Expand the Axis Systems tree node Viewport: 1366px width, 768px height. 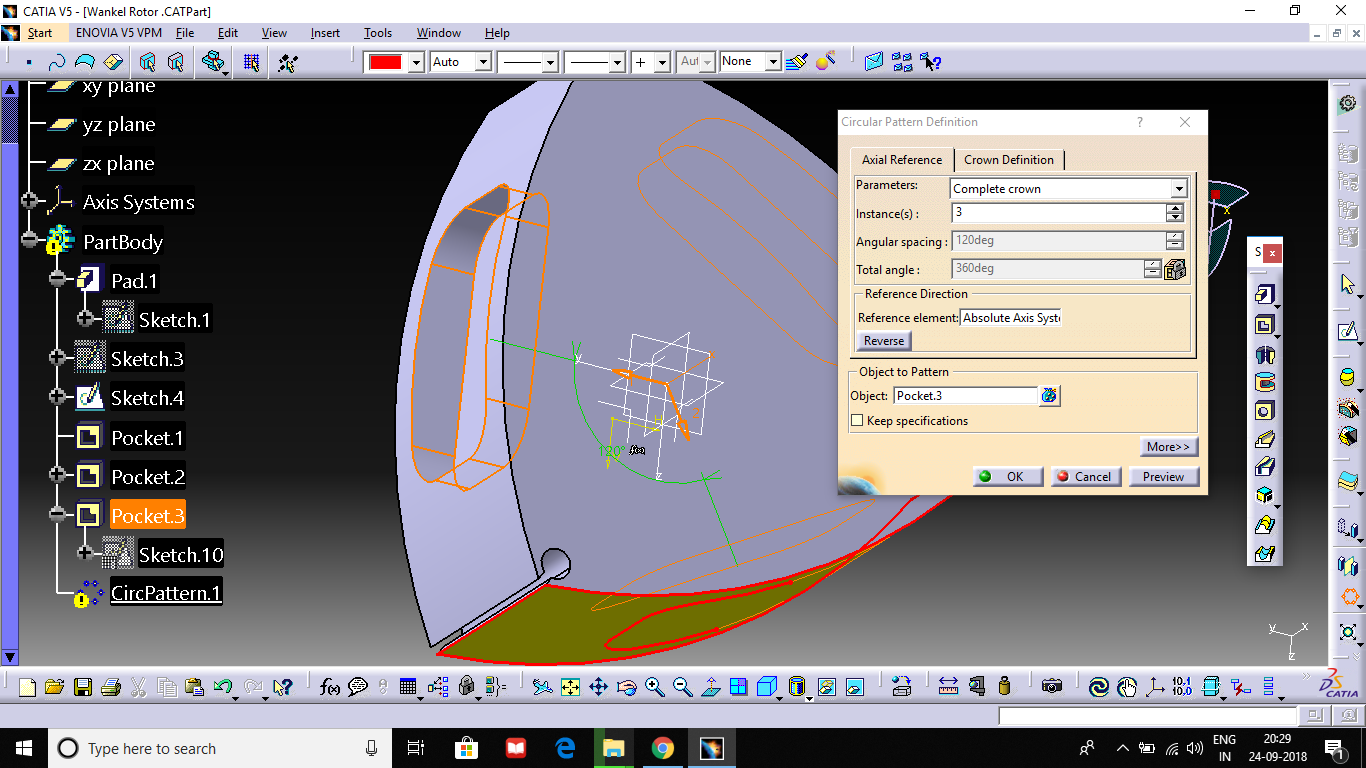click(x=30, y=201)
